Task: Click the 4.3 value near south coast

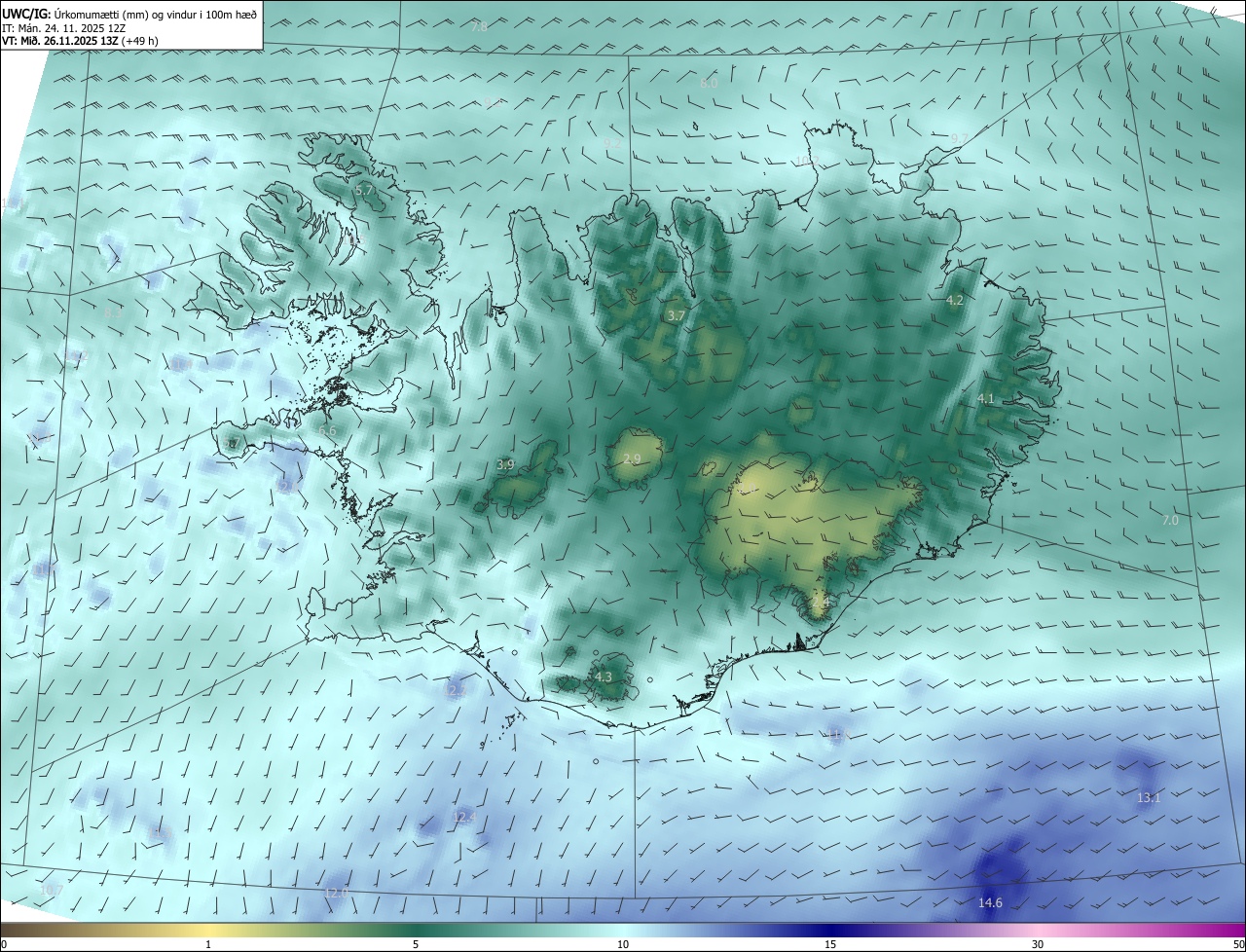Action: [604, 677]
